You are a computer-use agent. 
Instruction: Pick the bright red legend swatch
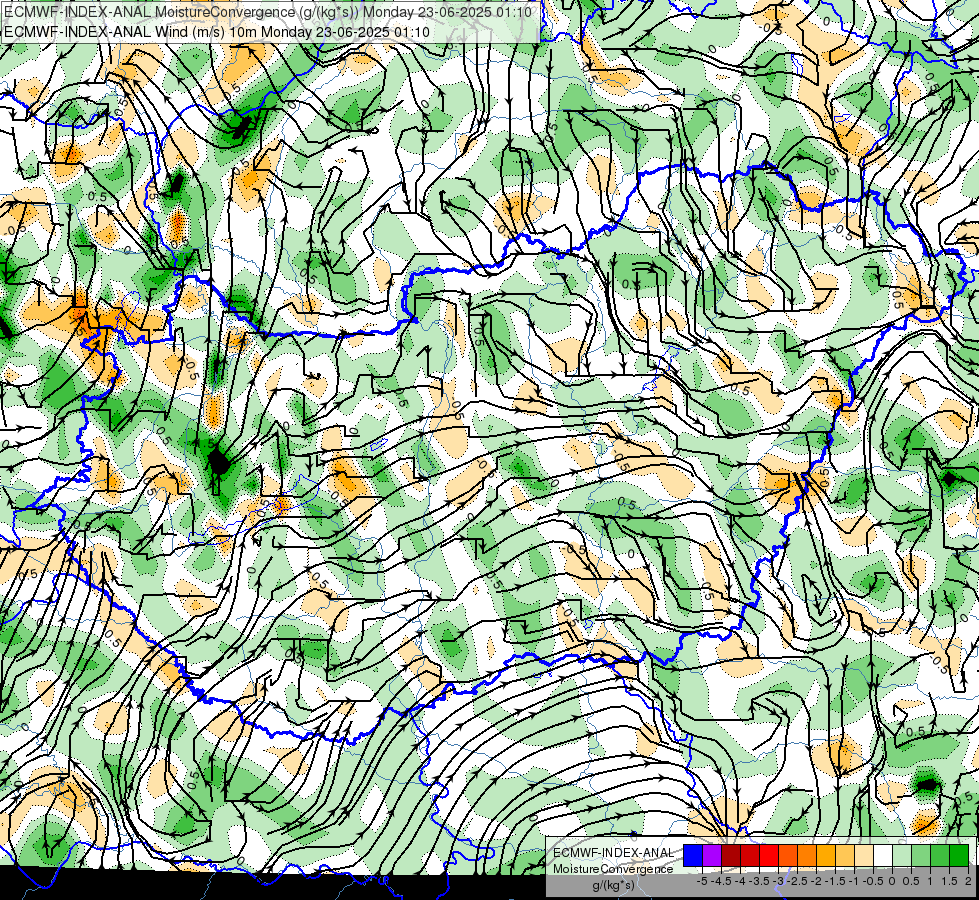[769, 855]
